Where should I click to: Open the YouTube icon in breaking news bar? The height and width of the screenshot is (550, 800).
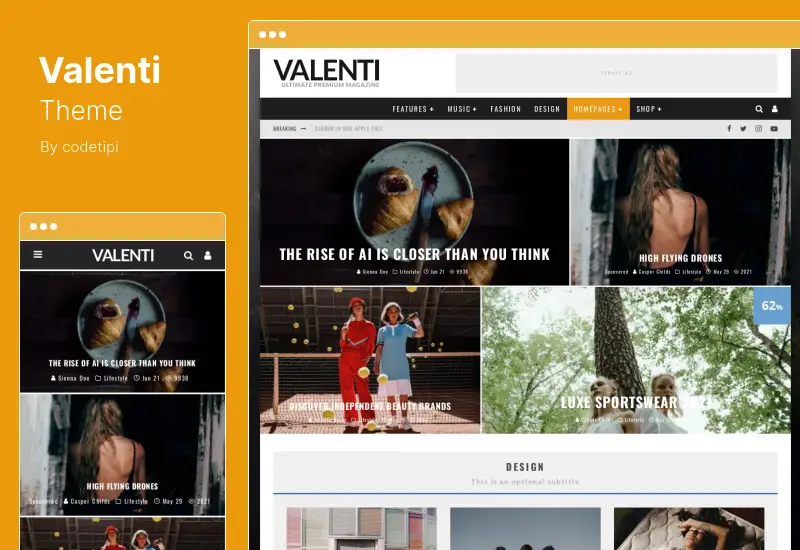pyautogui.click(x=774, y=129)
